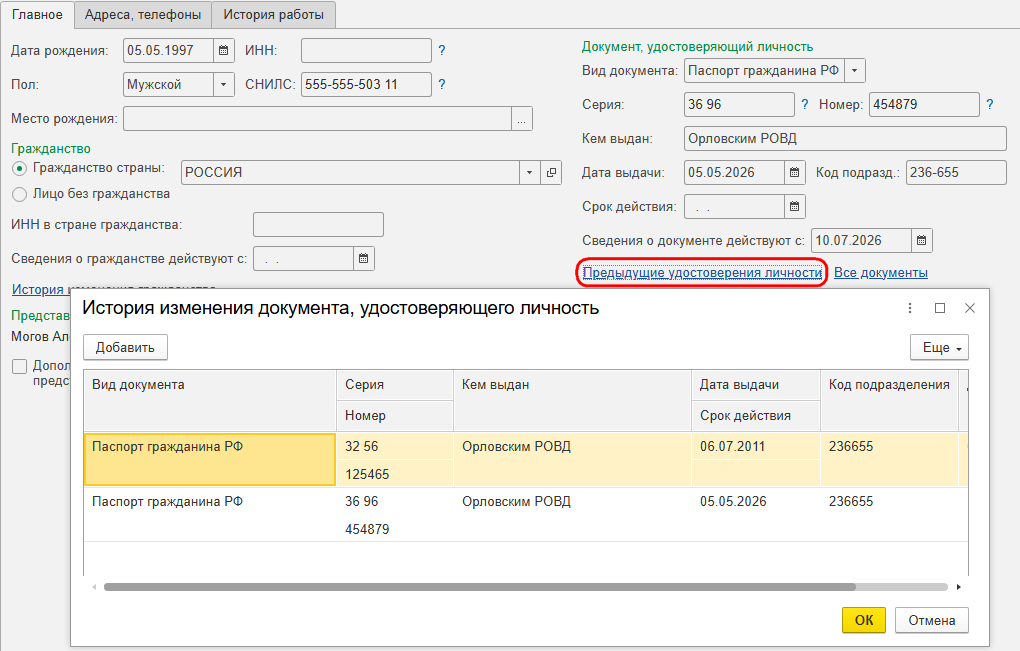Screen dimensions: 1020x651
Task: Switch to the История работы tab
Action: (x=273, y=14)
